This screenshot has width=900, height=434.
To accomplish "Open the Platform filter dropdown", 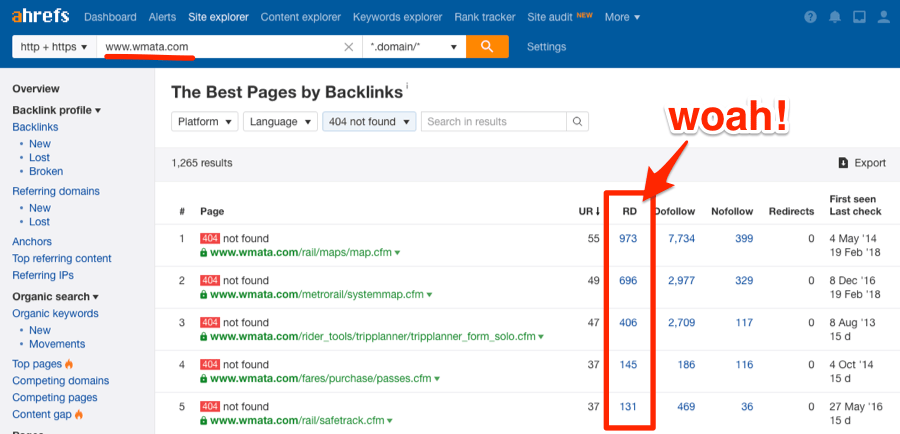I will pos(204,122).
